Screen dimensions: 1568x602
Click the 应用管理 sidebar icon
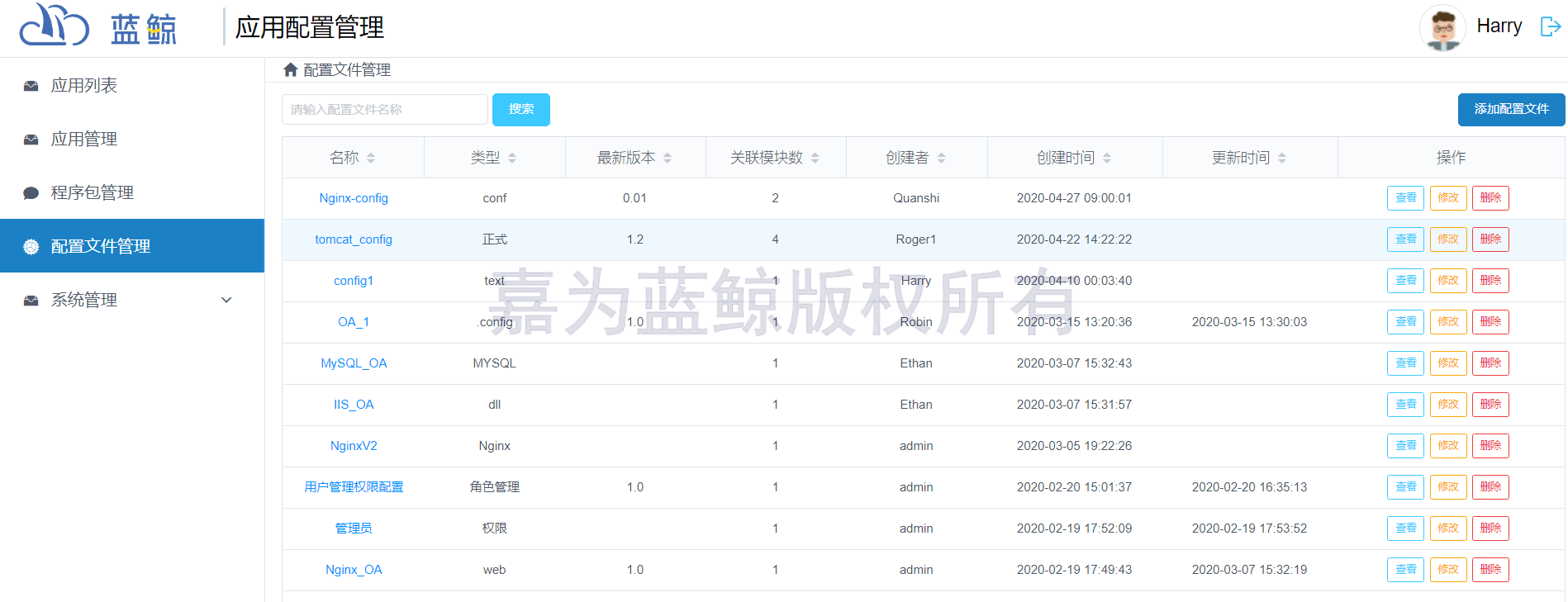(x=31, y=140)
